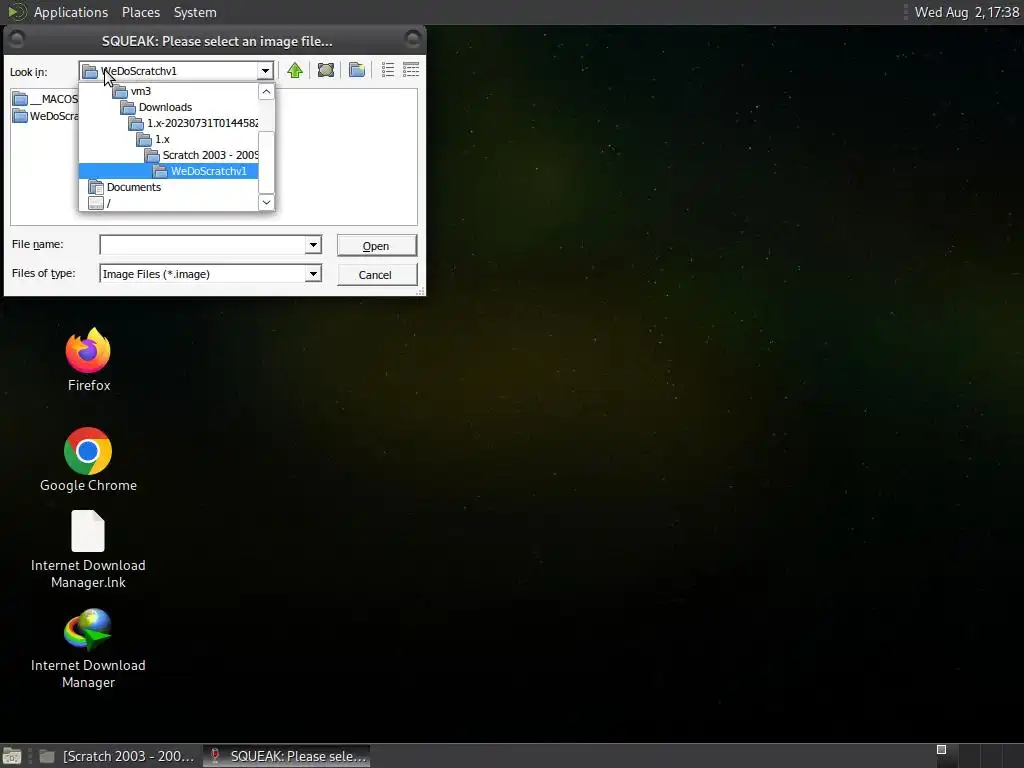Click the clock showing Wed Aug 2, 17:38

(967, 12)
